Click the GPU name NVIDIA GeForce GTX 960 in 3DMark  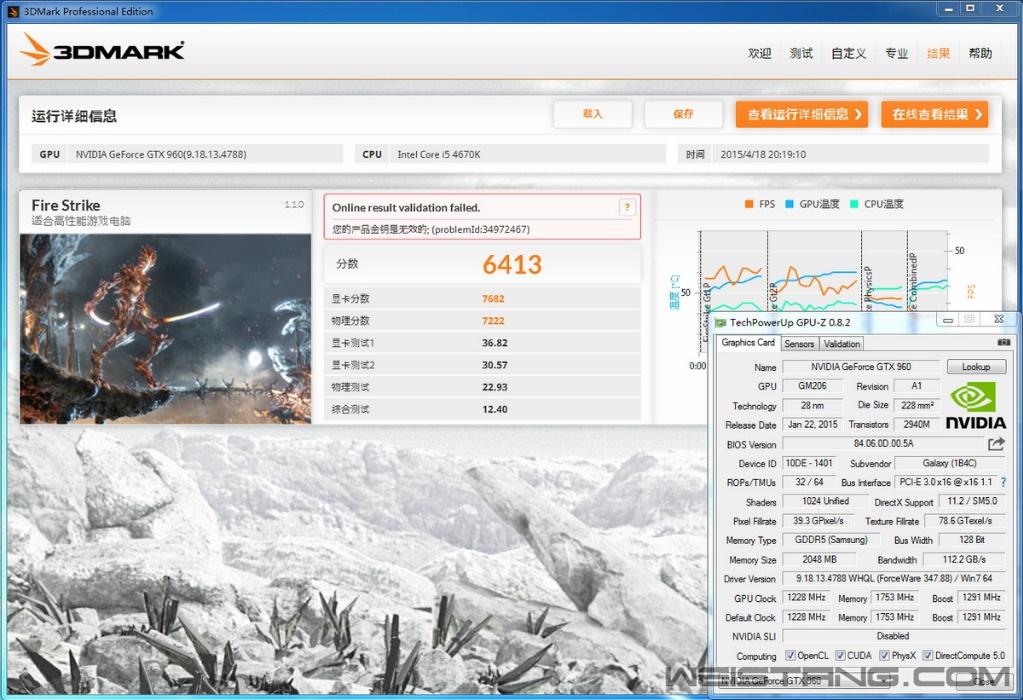pyautogui.click(x=161, y=155)
